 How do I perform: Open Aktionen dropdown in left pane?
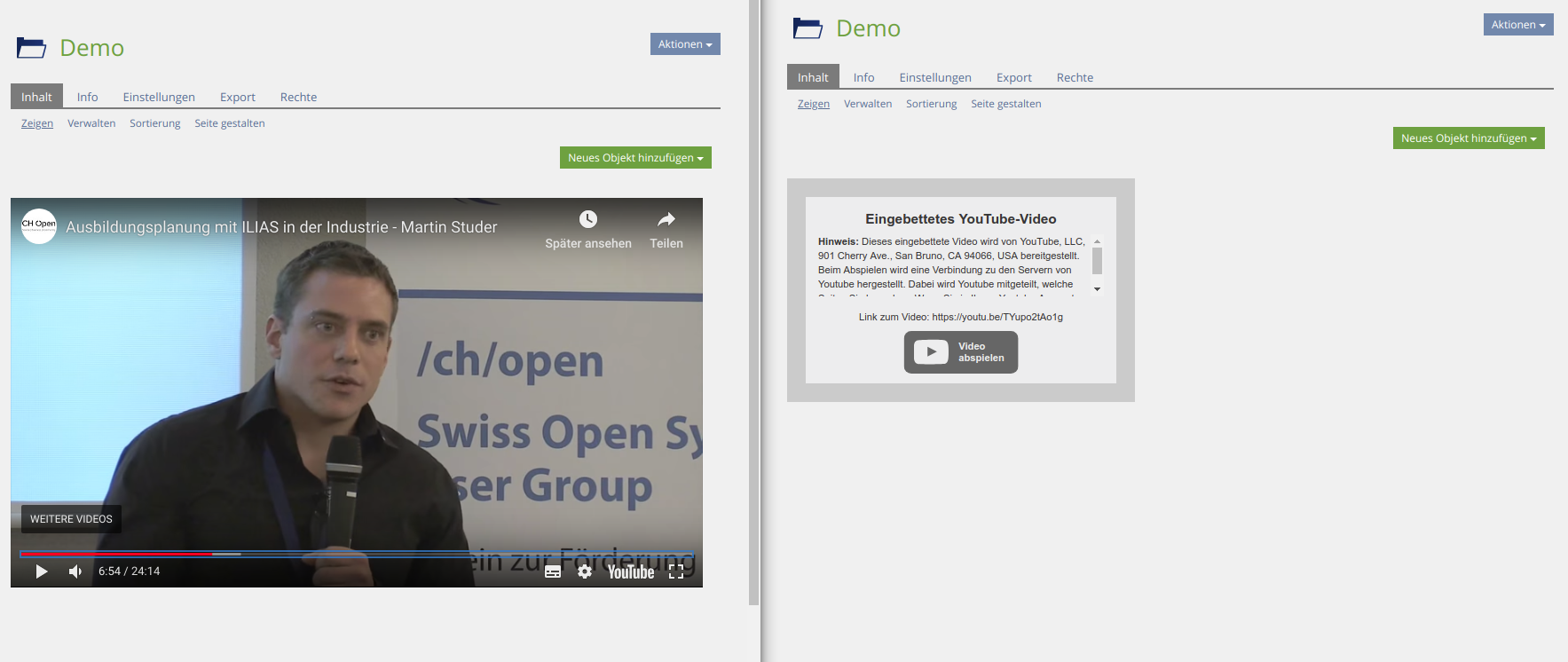tap(685, 44)
